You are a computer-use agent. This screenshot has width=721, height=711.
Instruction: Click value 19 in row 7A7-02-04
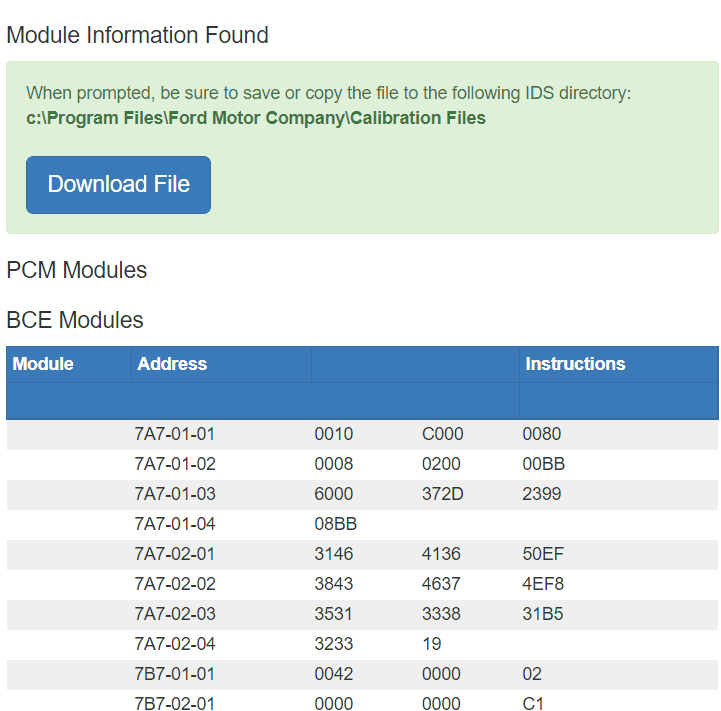point(432,644)
